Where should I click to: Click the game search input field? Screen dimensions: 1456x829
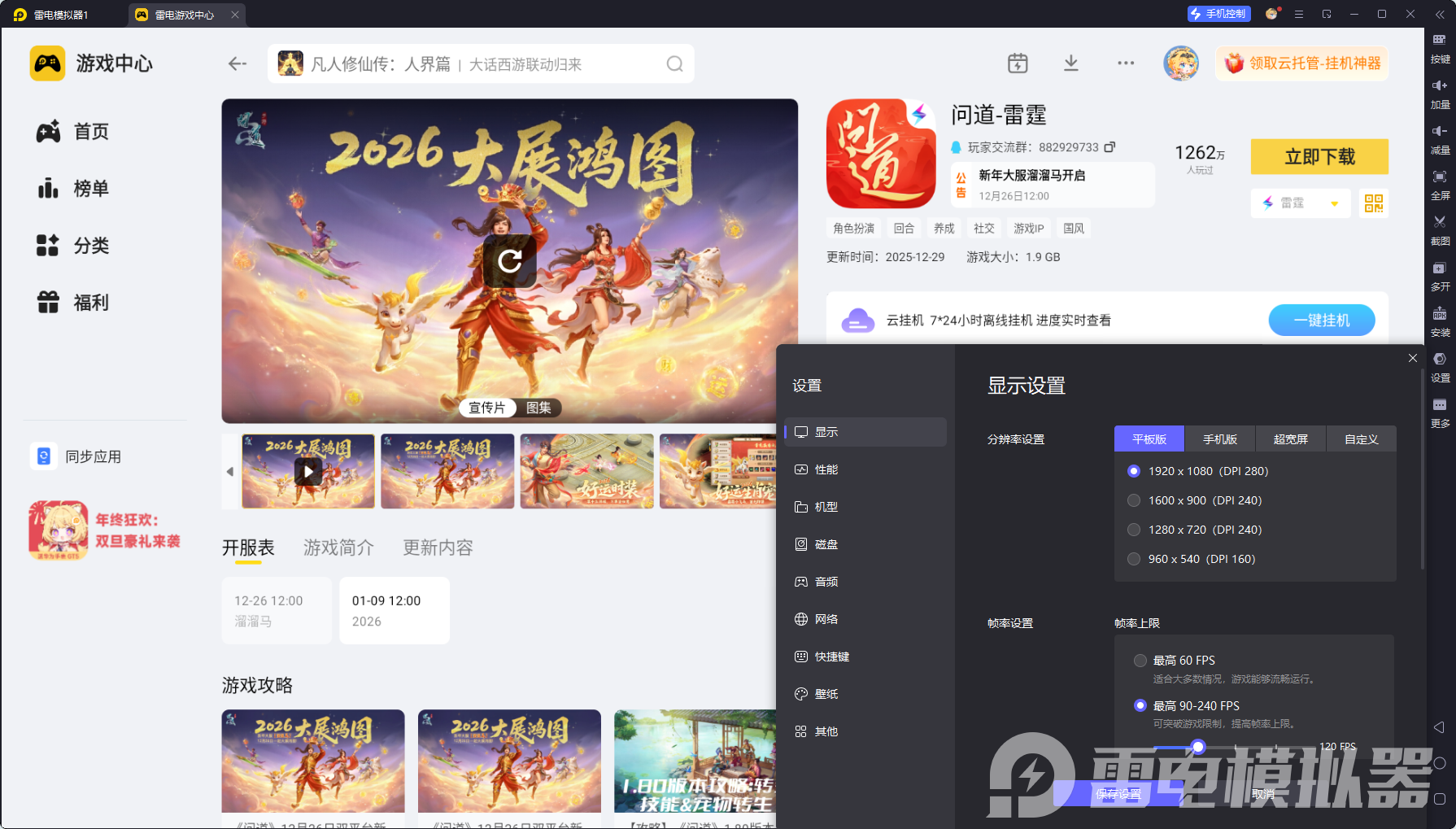click(481, 64)
